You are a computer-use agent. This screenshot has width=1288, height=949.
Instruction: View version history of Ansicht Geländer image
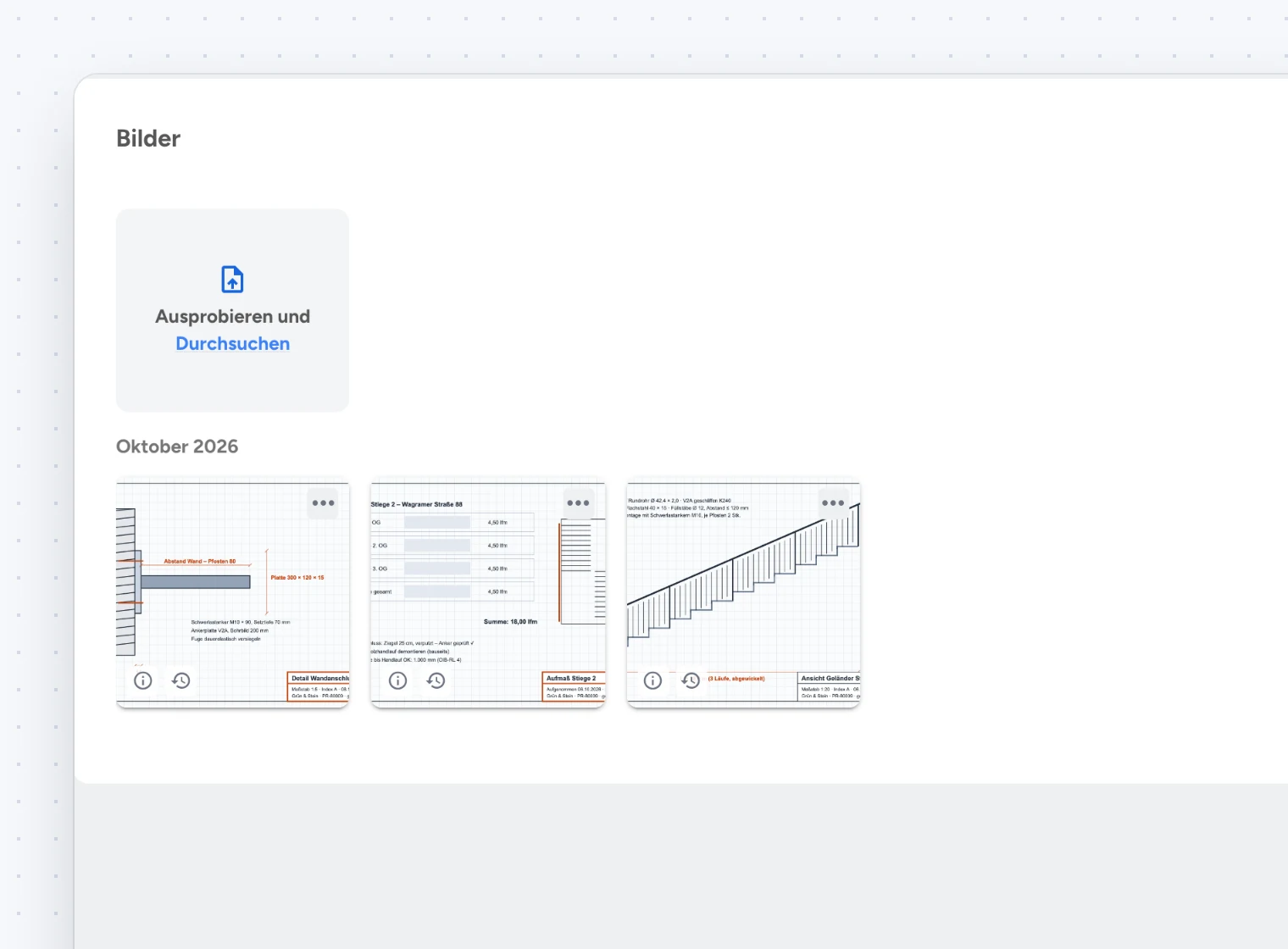click(x=691, y=680)
